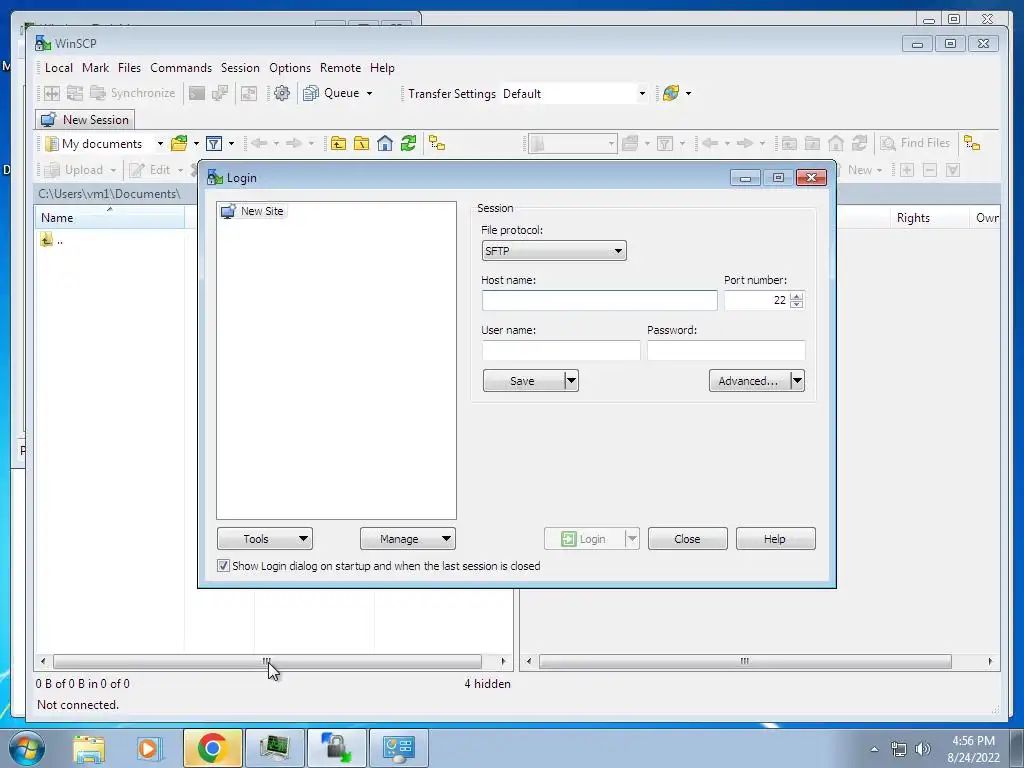Click the Advanced... button
The width and height of the screenshot is (1024, 768).
tap(749, 381)
